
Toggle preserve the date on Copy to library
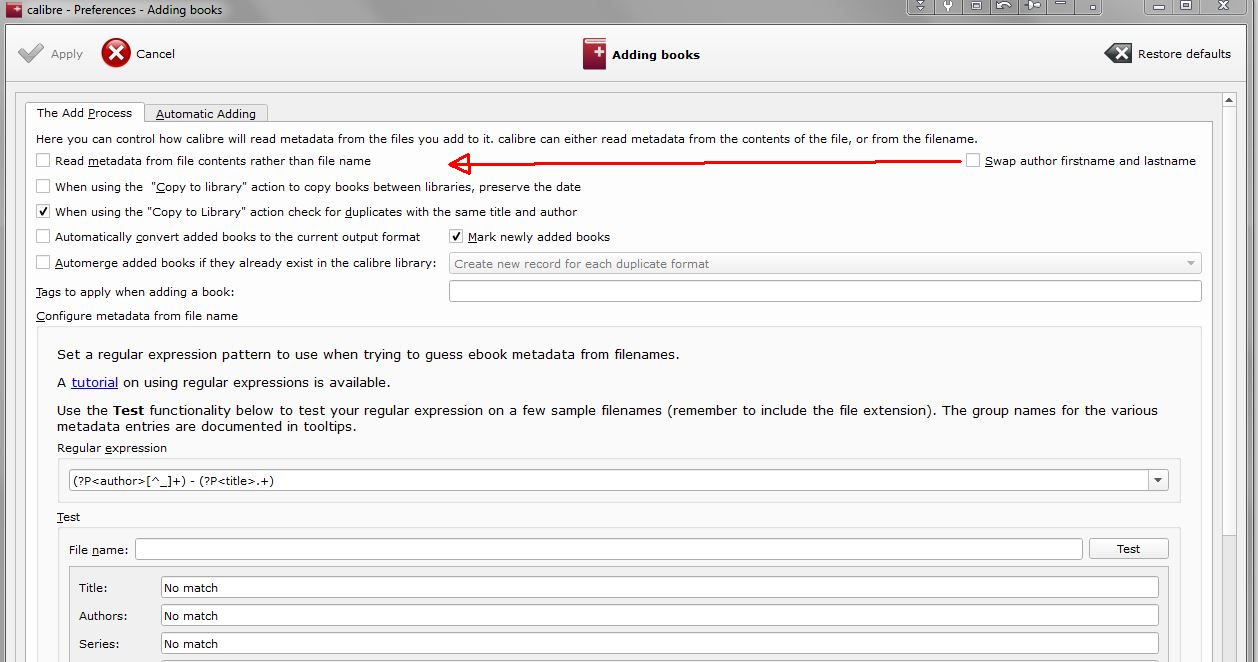pos(43,186)
